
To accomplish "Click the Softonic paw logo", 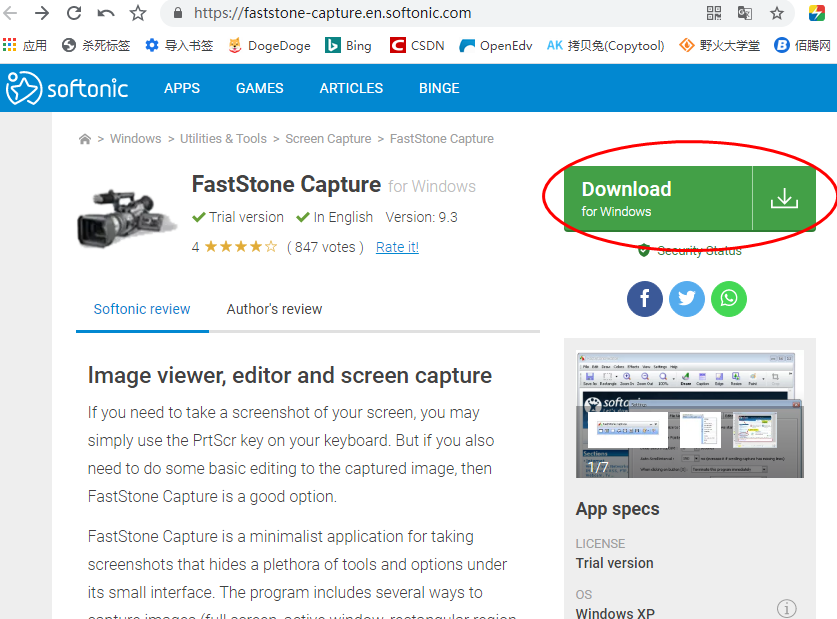I will point(22,88).
